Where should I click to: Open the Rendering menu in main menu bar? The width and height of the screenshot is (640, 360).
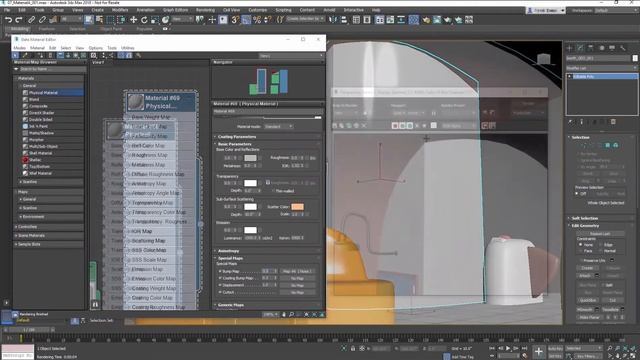205,10
